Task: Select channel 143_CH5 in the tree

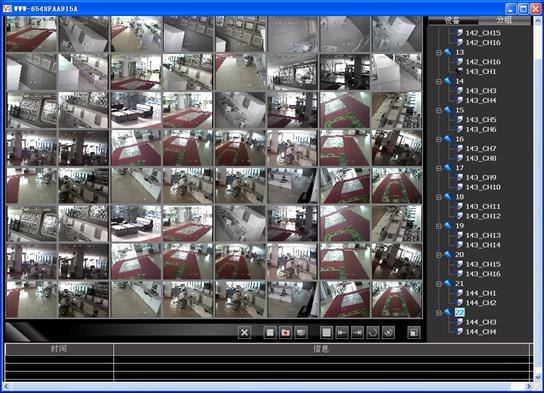Action: pyautogui.click(x=481, y=119)
